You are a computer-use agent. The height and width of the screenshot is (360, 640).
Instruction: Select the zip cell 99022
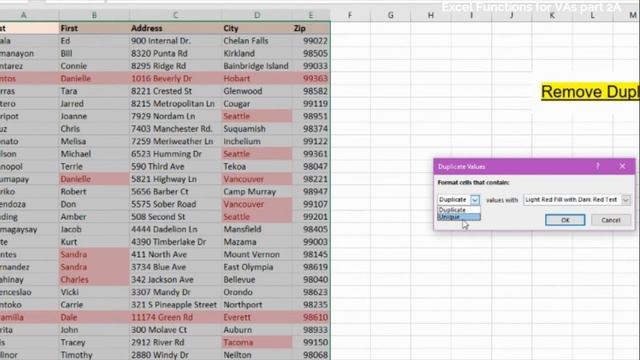pyautogui.click(x=311, y=41)
